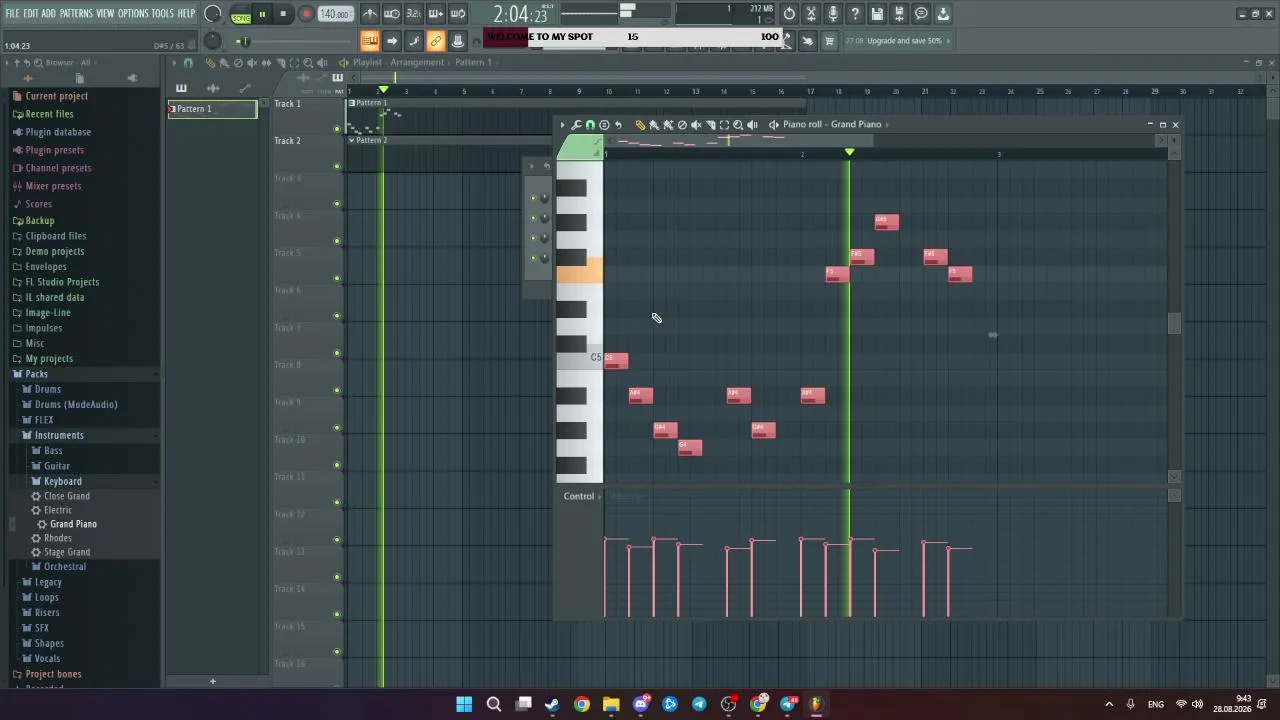The image size is (1280, 720).
Task: Select the piano roll pencil draw tool
Action: click(640, 125)
